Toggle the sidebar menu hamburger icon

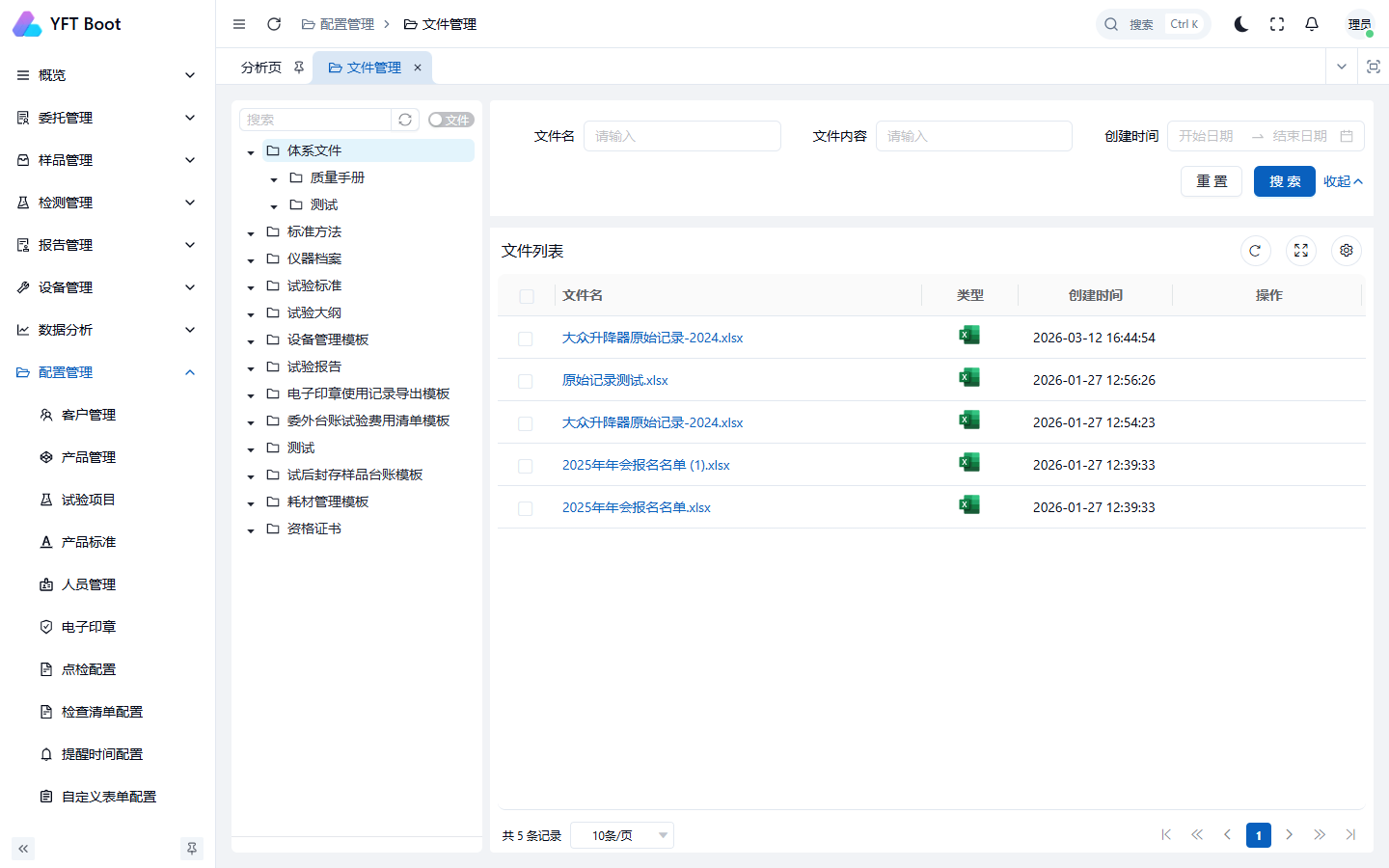pos(239,24)
